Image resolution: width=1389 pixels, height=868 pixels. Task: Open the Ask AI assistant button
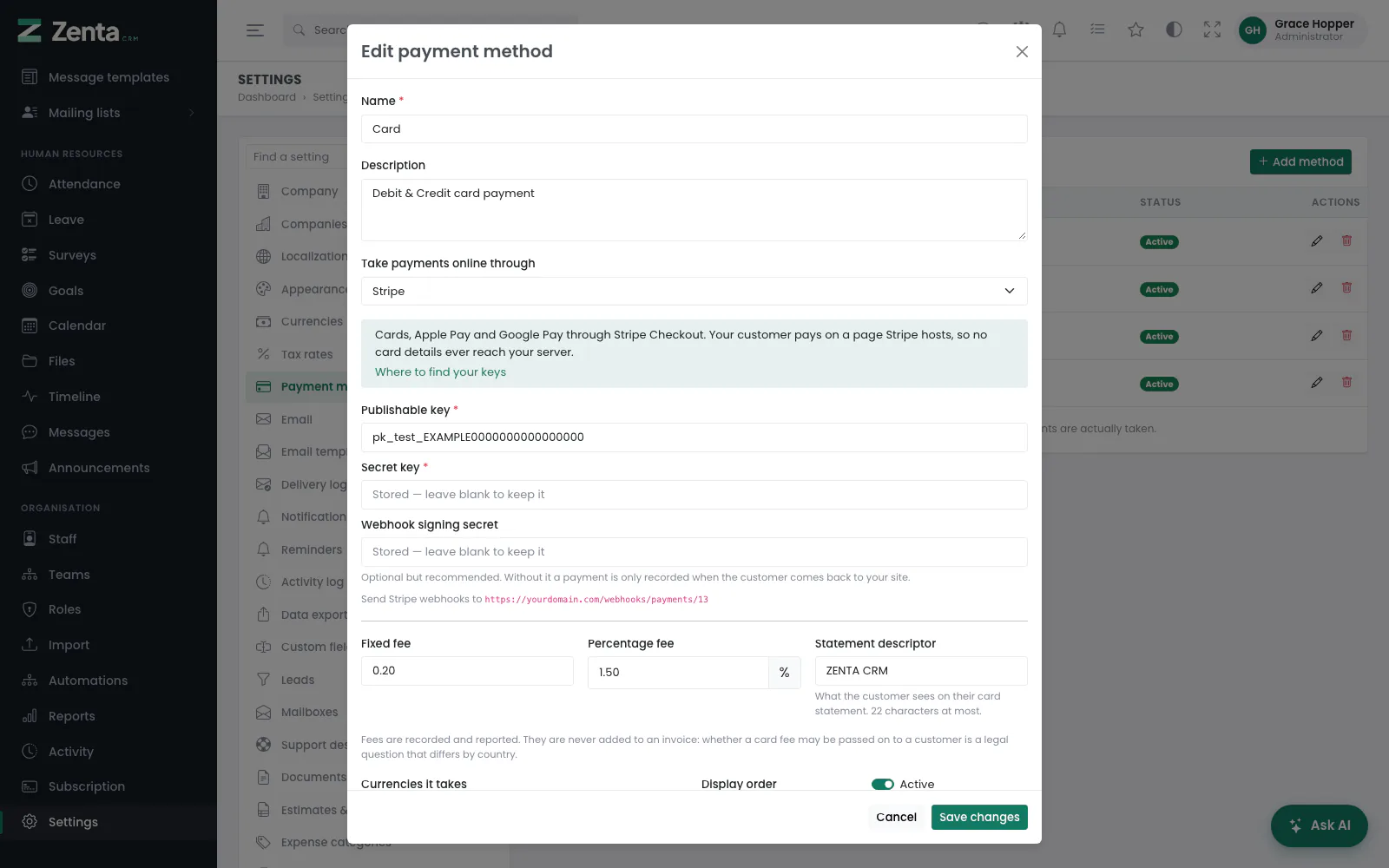point(1319,825)
